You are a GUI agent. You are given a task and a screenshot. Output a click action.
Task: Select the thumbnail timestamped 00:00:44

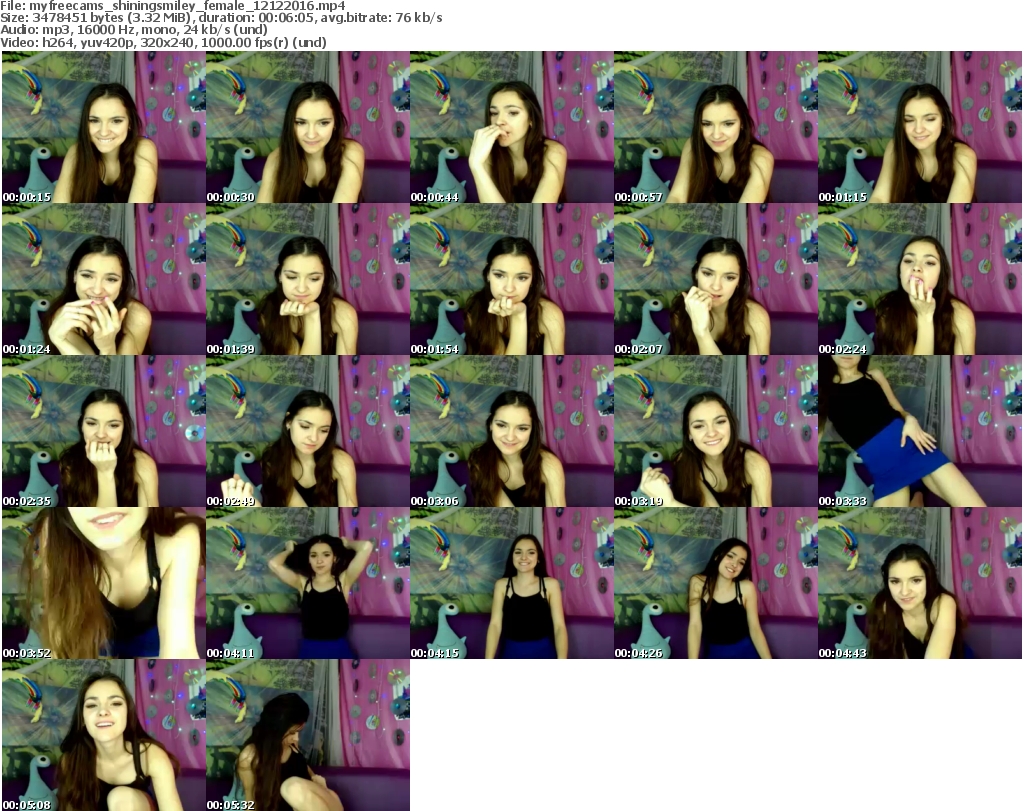pyautogui.click(x=511, y=127)
